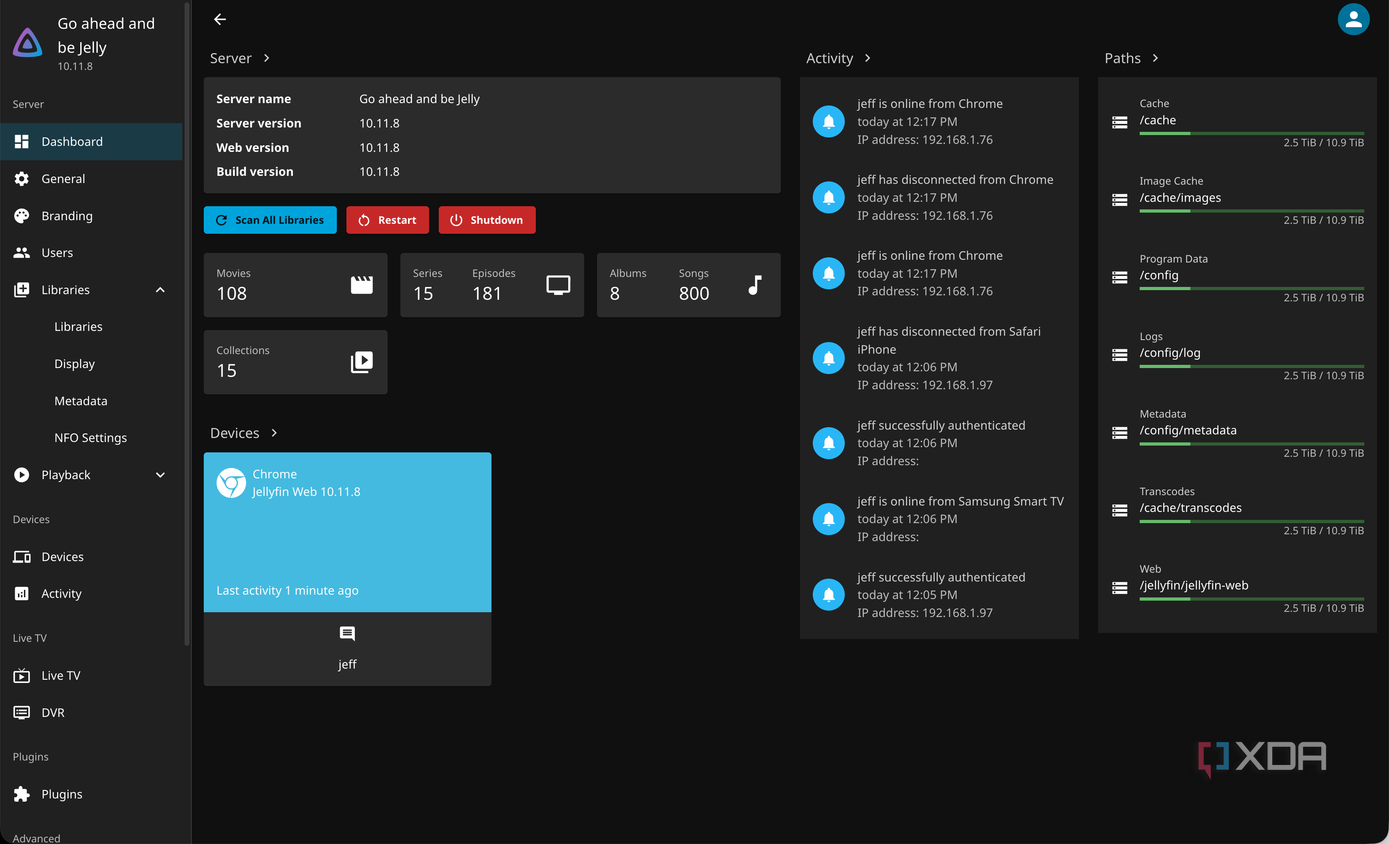Screen dimensions: 1389x844
Task: Open the Activity panel chevron
Action: point(867,58)
